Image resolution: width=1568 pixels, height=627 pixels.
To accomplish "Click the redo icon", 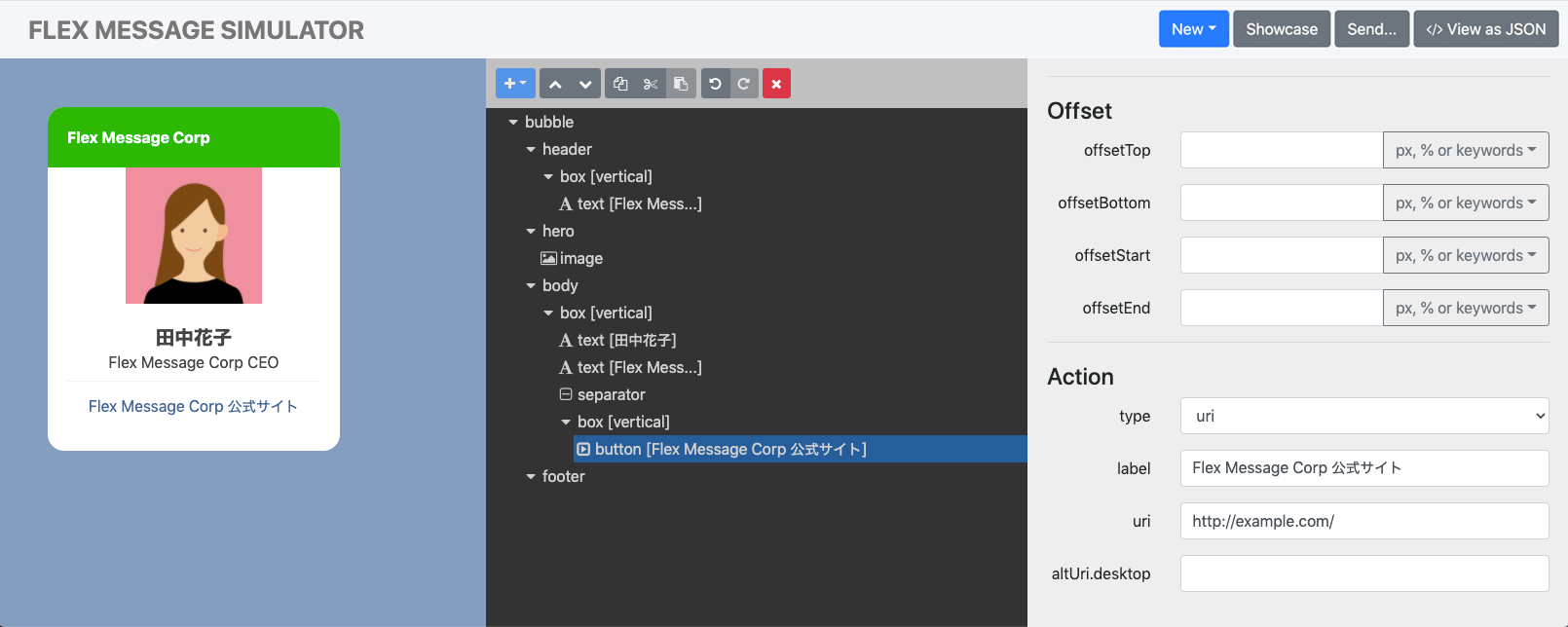I will [x=744, y=84].
